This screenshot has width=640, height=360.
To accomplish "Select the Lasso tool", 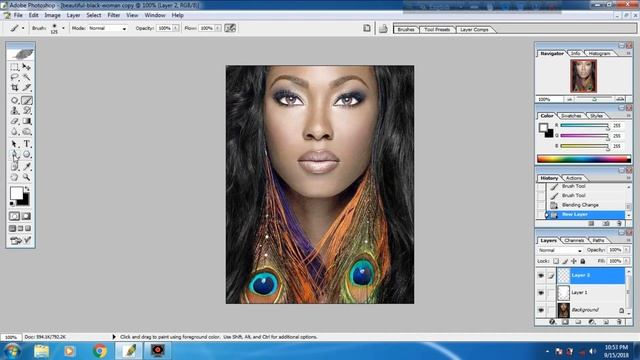I will (14, 77).
